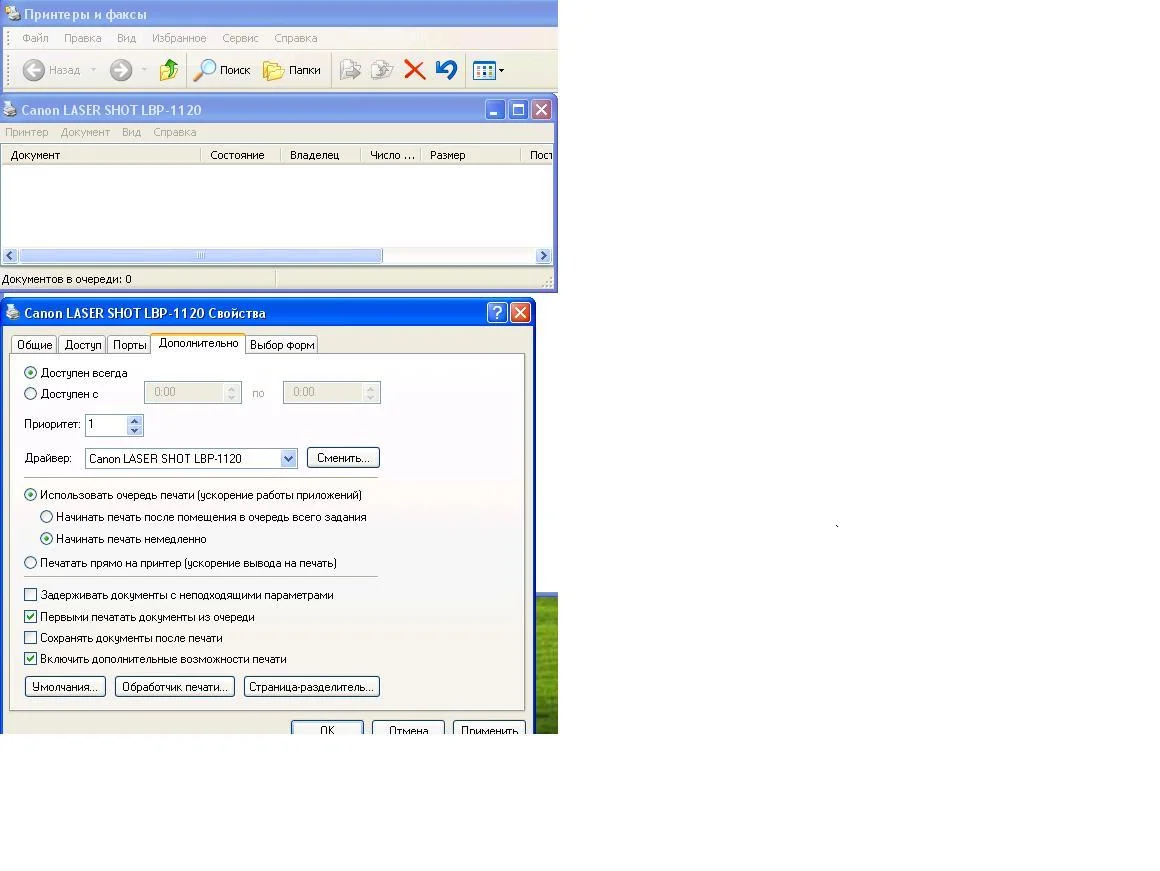The image size is (1160, 871).
Task: Click the queue's horizontal scrollbar thumb
Action: (x=200, y=256)
